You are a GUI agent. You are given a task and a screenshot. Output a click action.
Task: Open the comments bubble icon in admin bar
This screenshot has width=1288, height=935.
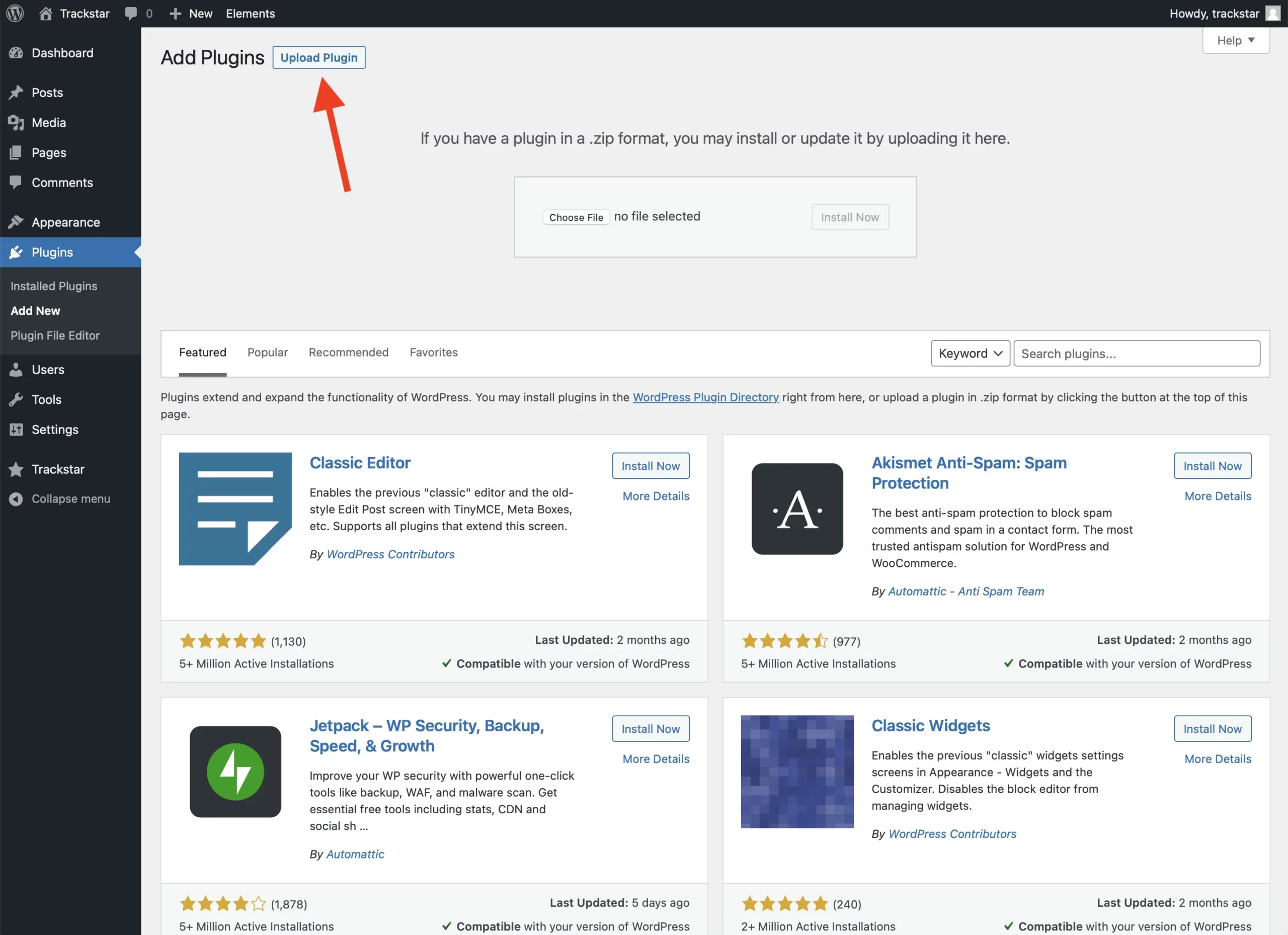coord(131,14)
